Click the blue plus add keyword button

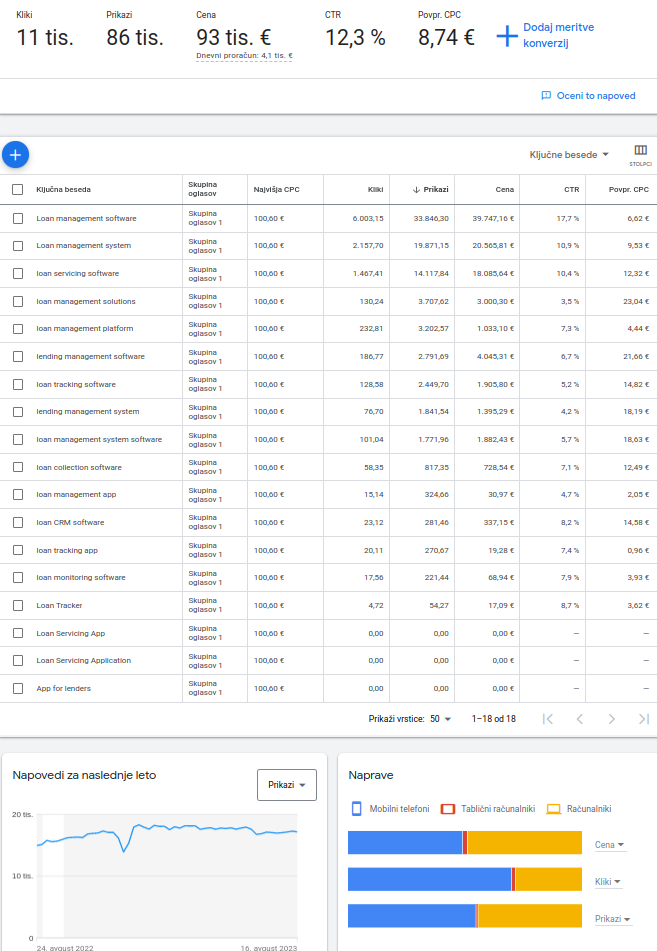(x=16, y=155)
